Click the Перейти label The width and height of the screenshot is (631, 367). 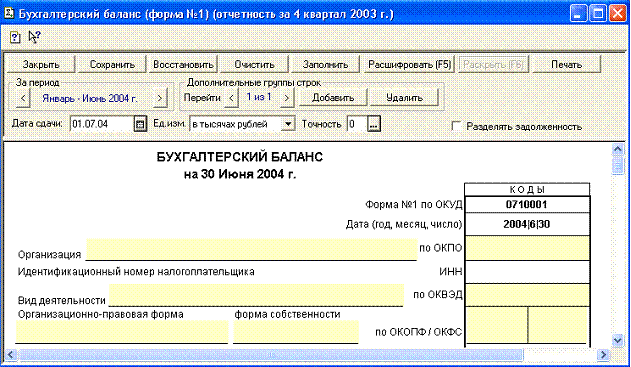point(202,98)
